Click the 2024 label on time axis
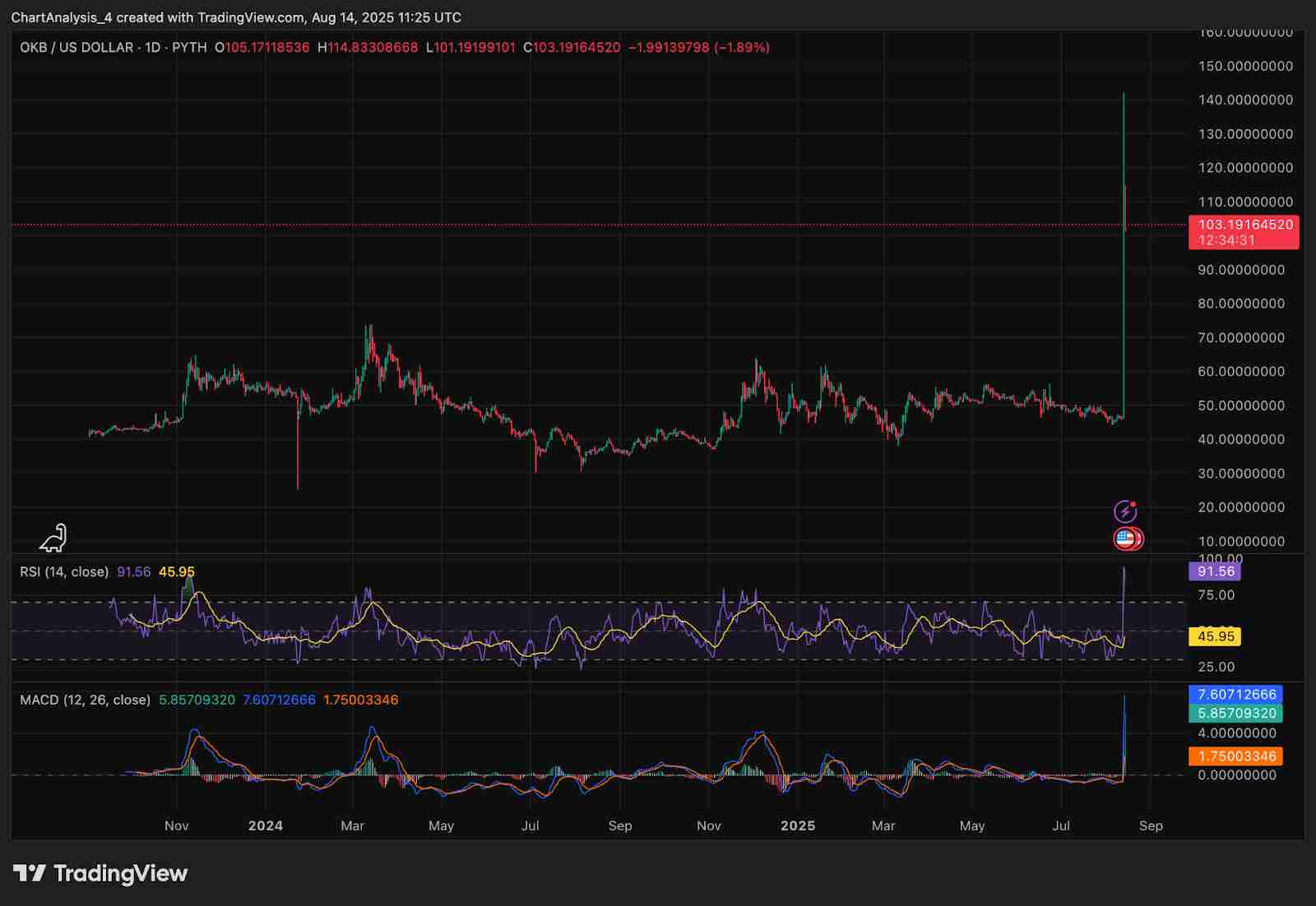Image resolution: width=1316 pixels, height=906 pixels. click(266, 825)
